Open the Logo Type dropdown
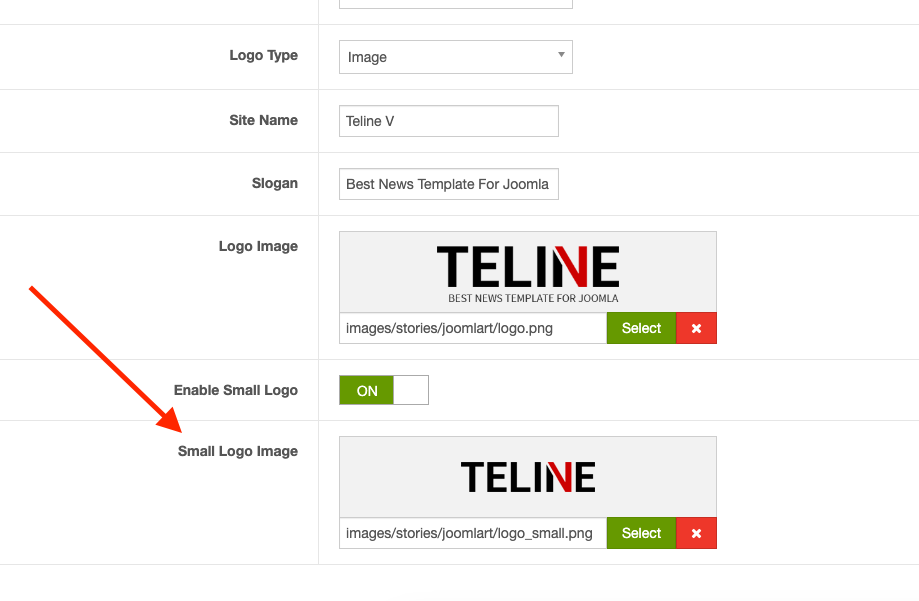 point(455,57)
